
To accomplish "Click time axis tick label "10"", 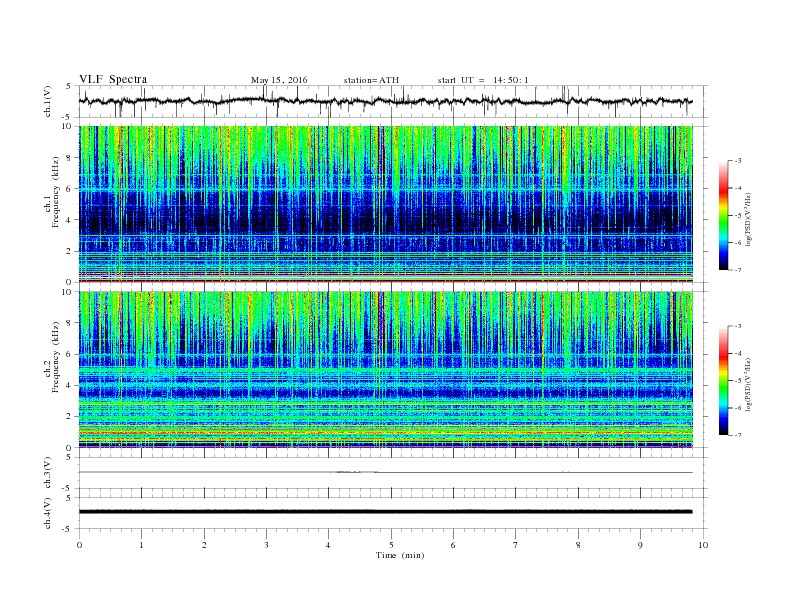I will coord(703,545).
